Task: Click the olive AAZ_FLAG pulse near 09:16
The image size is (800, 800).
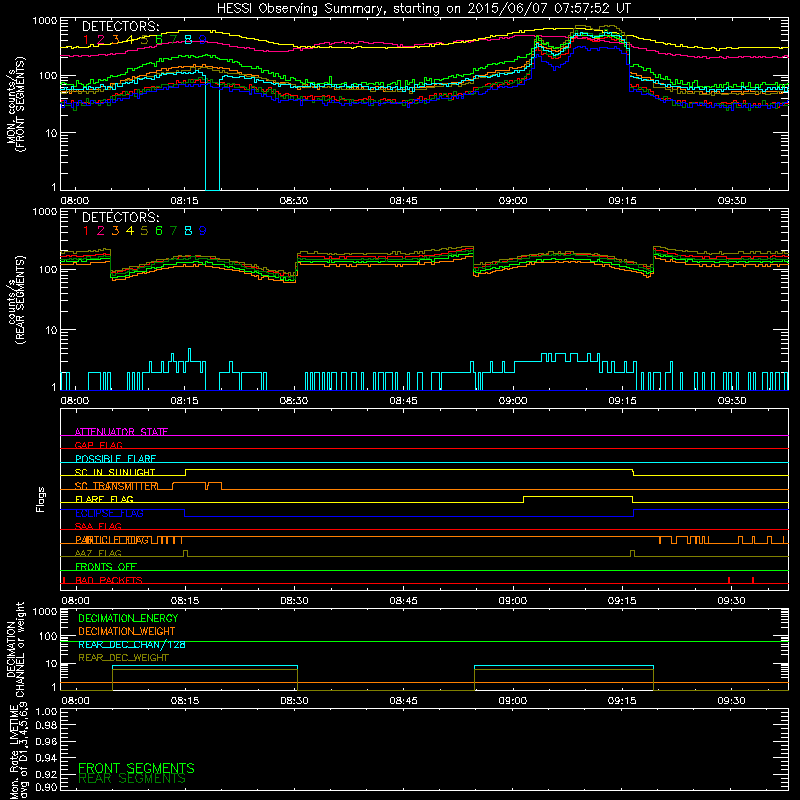Action: [633, 553]
